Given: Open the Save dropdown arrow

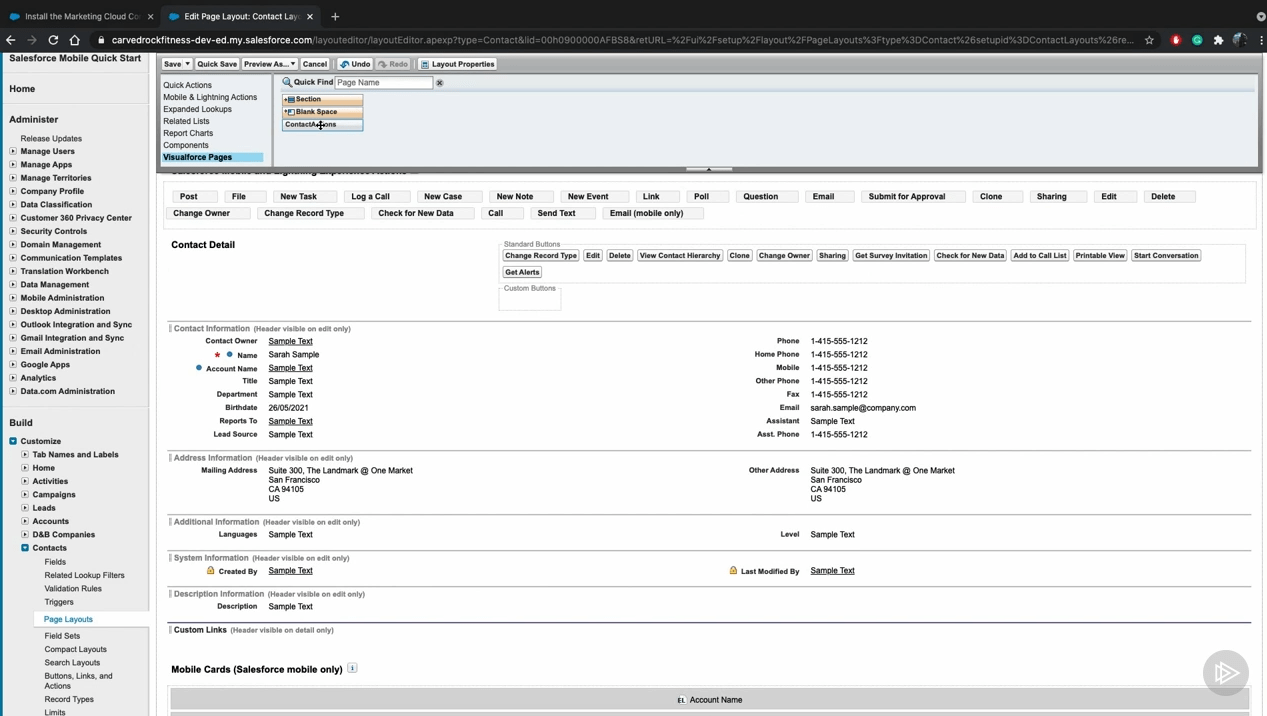Looking at the screenshot, I should pyautogui.click(x=187, y=64).
